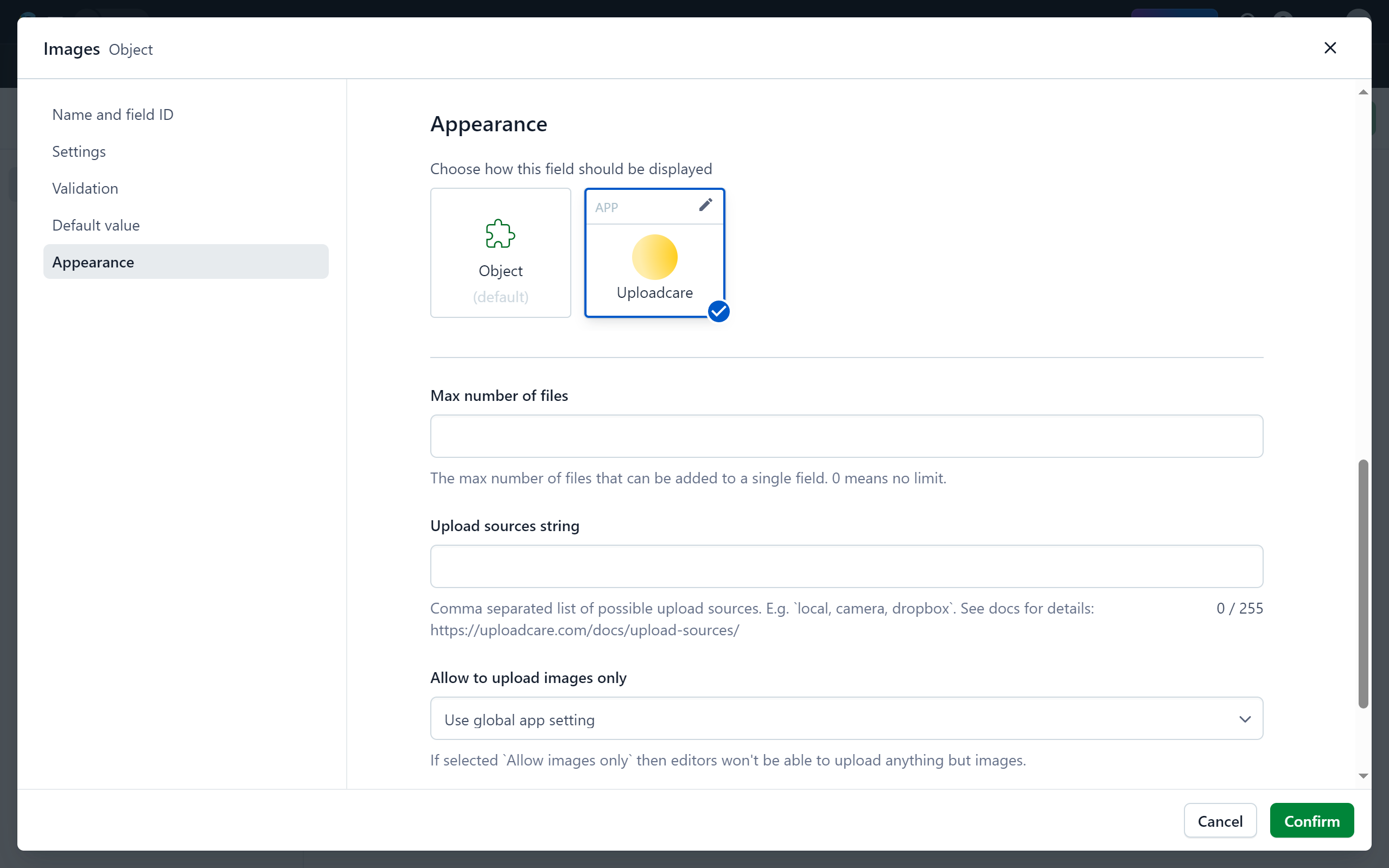Expand the Default value section
Image resolution: width=1389 pixels, height=868 pixels.
95,225
